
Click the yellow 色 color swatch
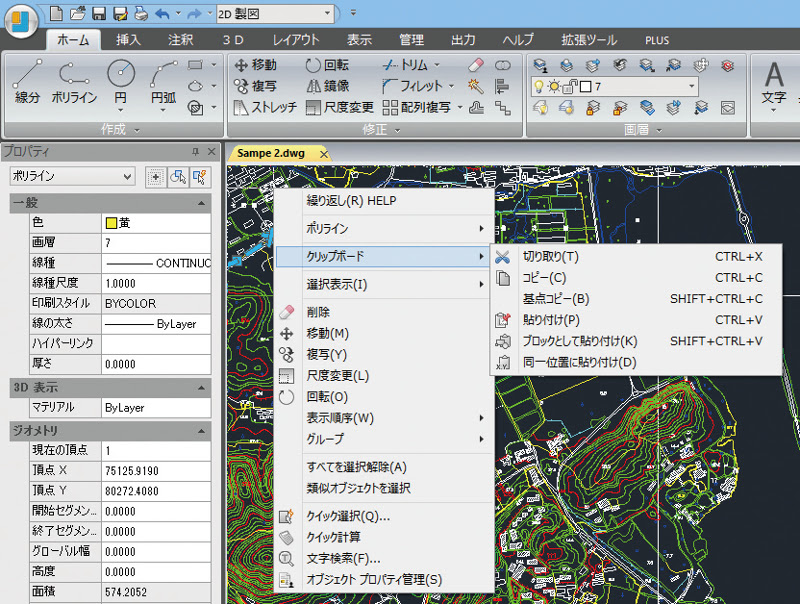[x=111, y=223]
